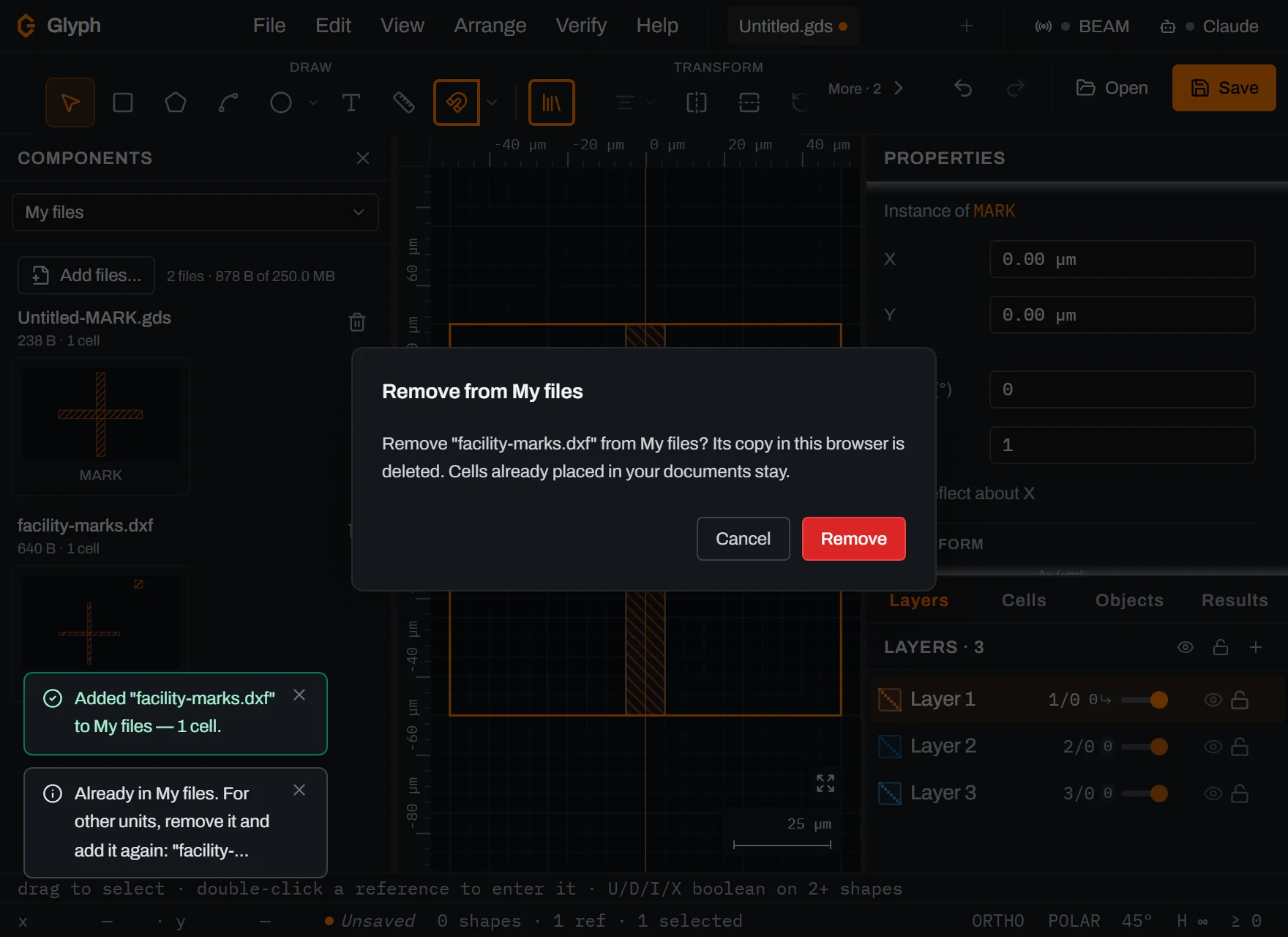Select the Rectangle draw tool
The height and width of the screenshot is (937, 1288).
123,102
